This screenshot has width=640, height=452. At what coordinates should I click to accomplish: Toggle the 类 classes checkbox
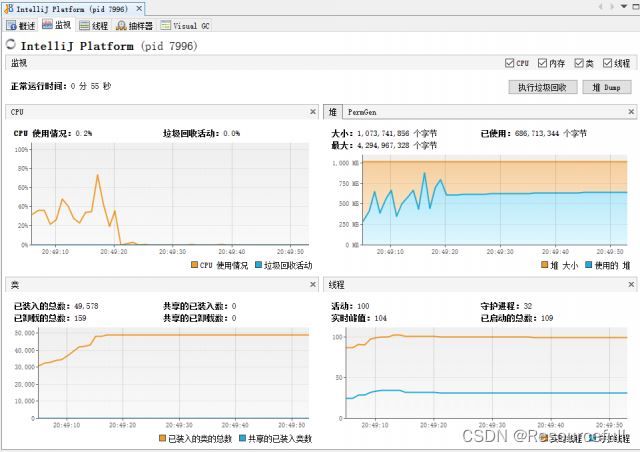pyautogui.click(x=579, y=63)
